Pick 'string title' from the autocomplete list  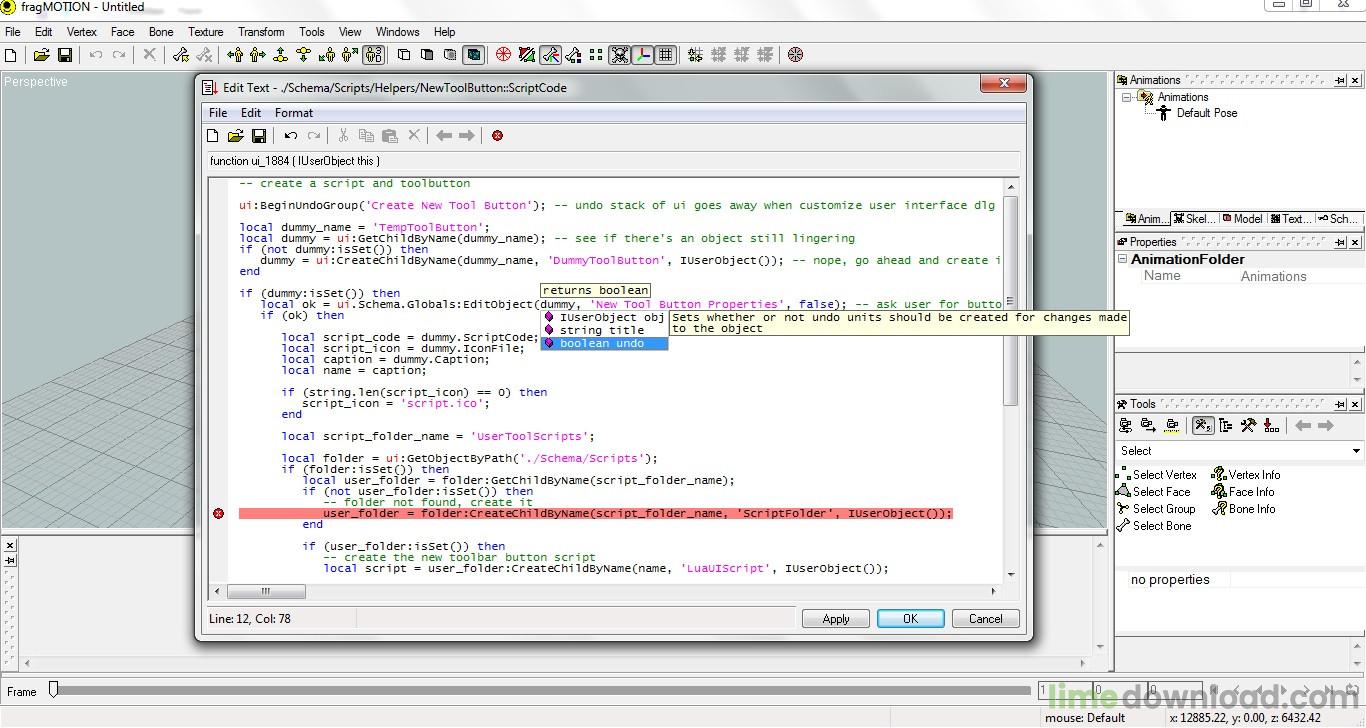tap(601, 330)
